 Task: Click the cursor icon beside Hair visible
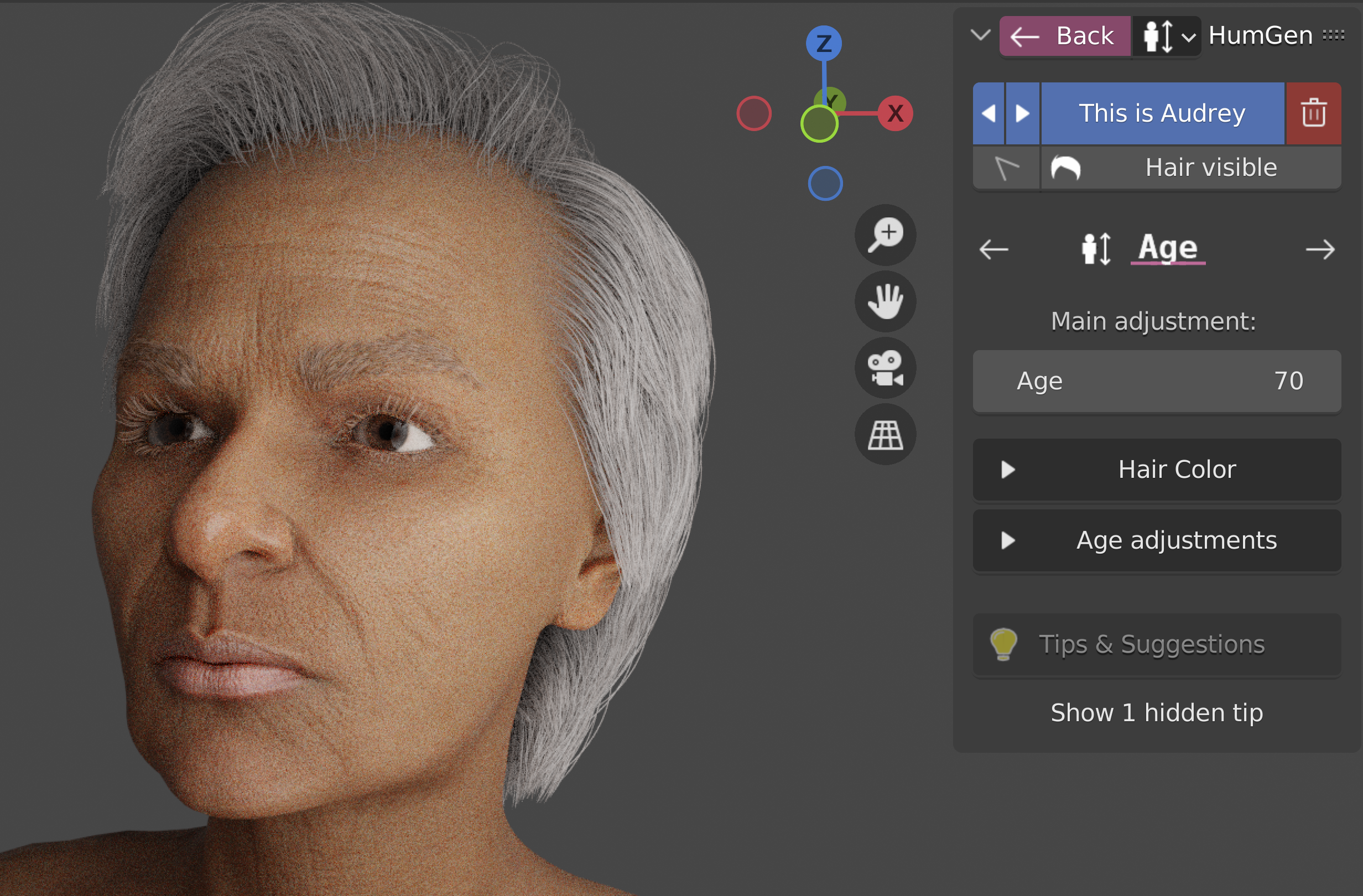pos(1006,168)
